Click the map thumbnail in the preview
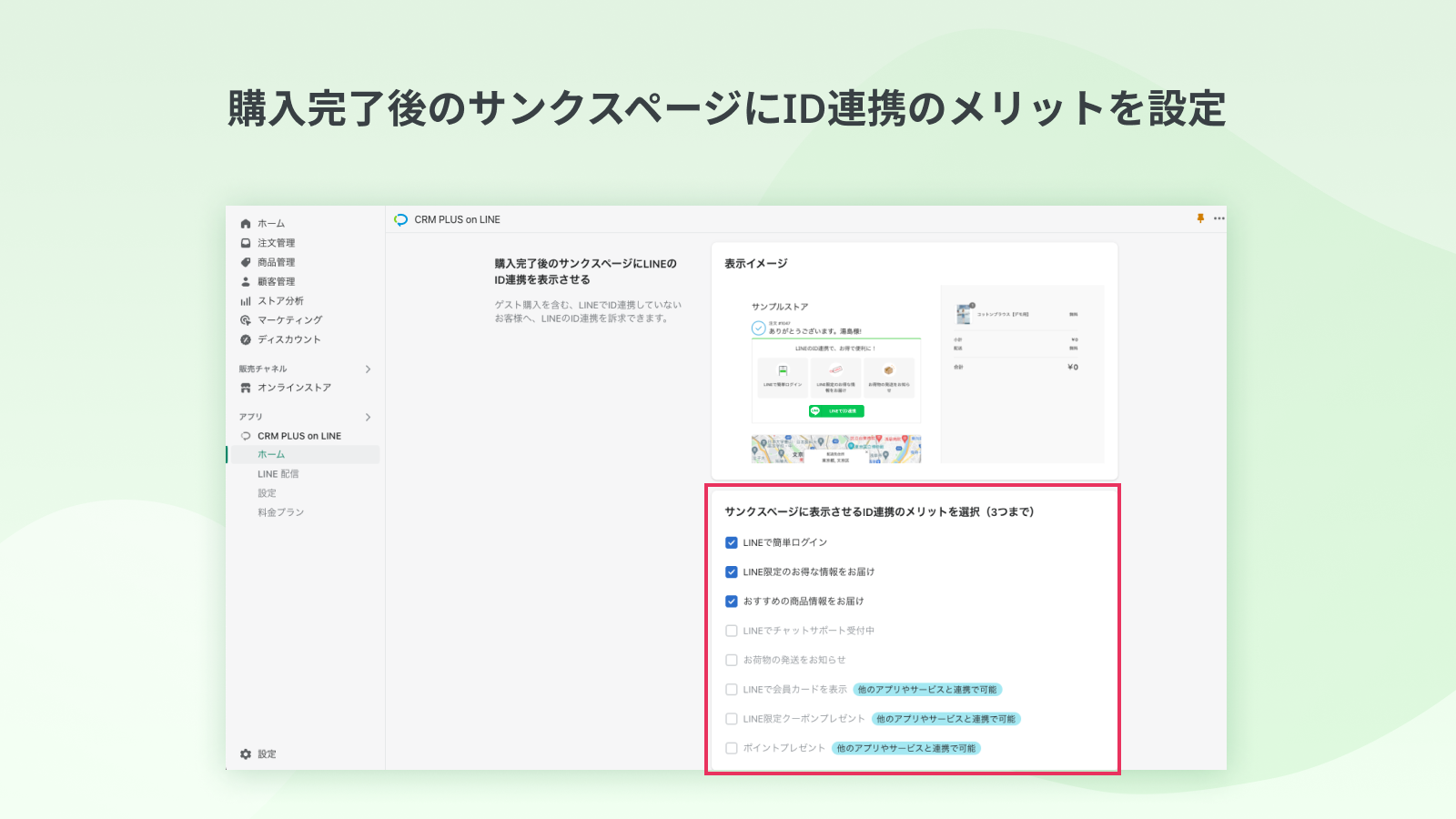The width and height of the screenshot is (1456, 819). pos(836,449)
